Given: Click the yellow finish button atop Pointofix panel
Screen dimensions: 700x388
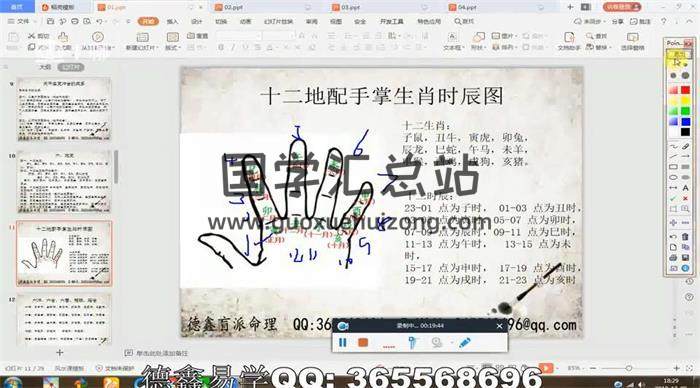Looking at the screenshot, I should pos(679,54).
